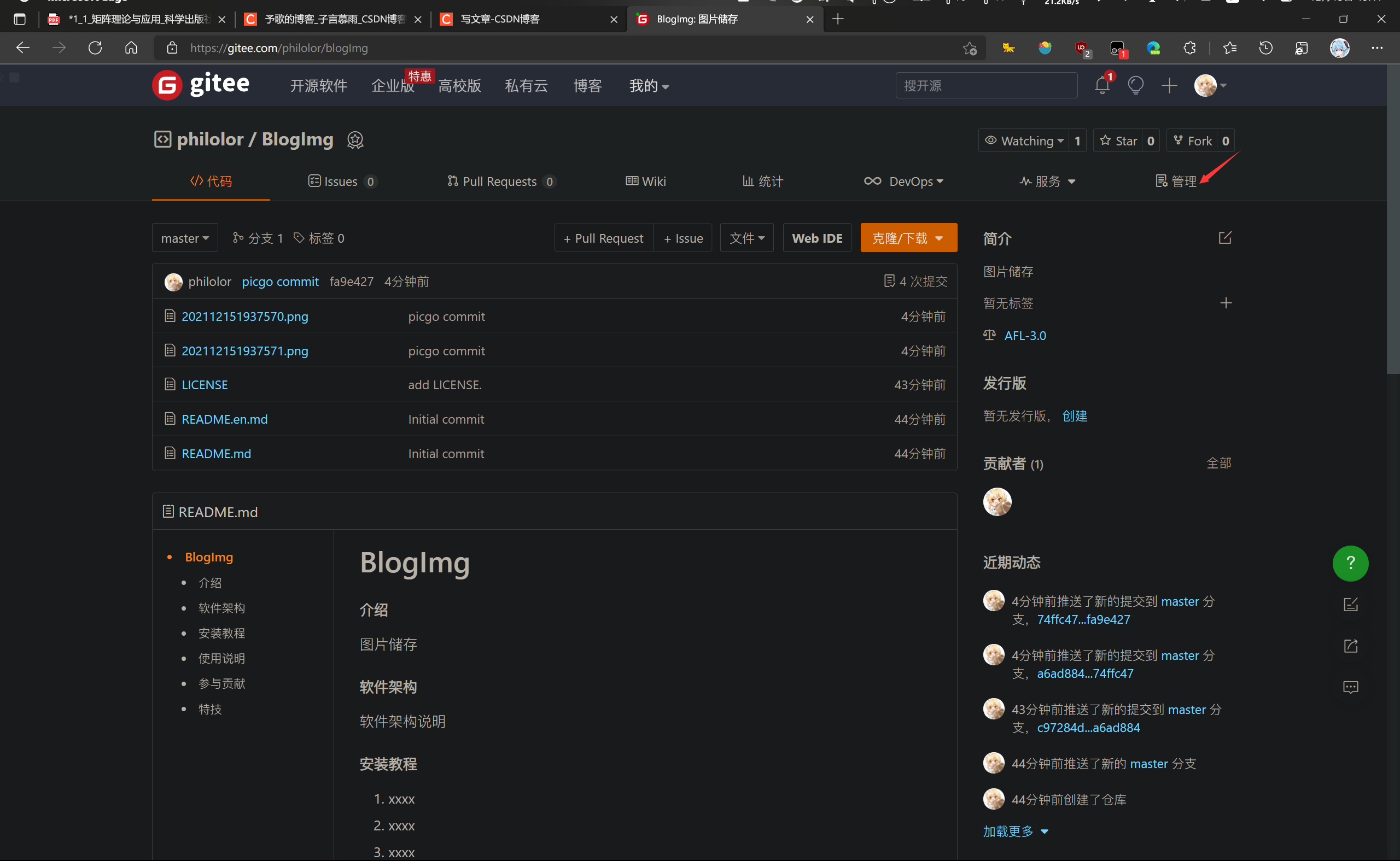This screenshot has height=861, width=1400.
Task: Click the edit icon beside 简介
Action: [1224, 238]
